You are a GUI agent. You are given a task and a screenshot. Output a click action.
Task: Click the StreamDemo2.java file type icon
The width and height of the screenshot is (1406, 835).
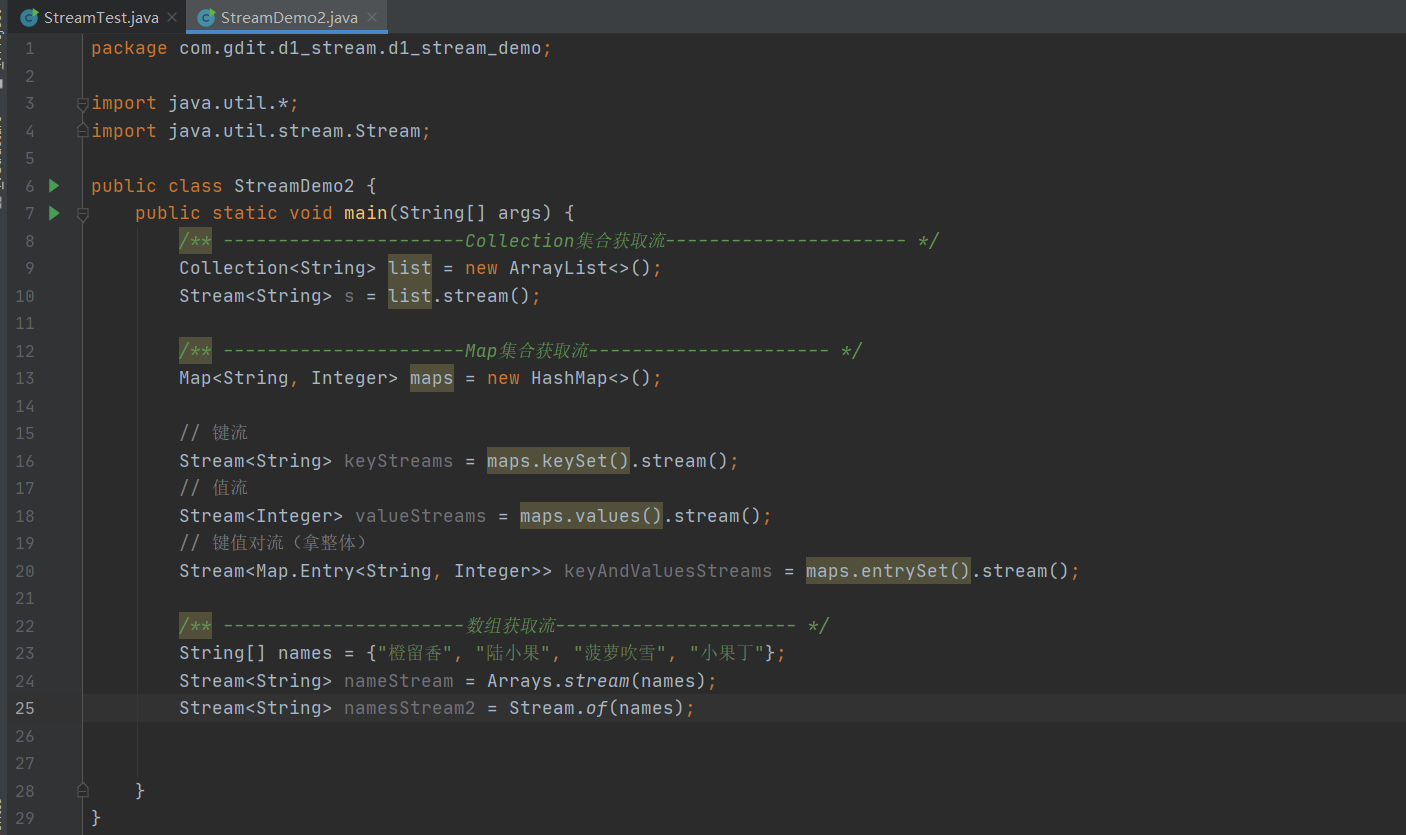point(206,18)
